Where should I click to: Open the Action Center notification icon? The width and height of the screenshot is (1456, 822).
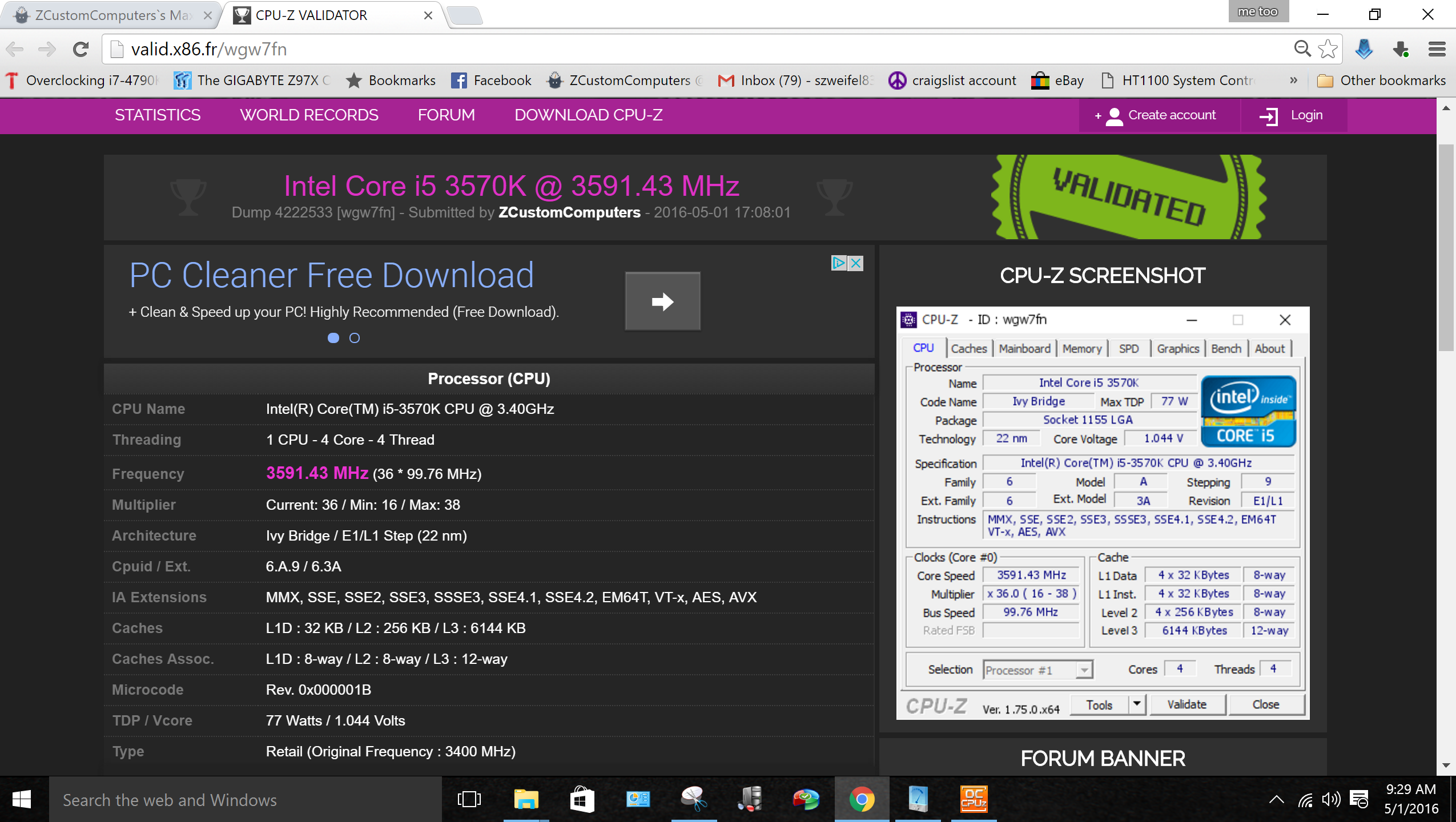(1359, 799)
